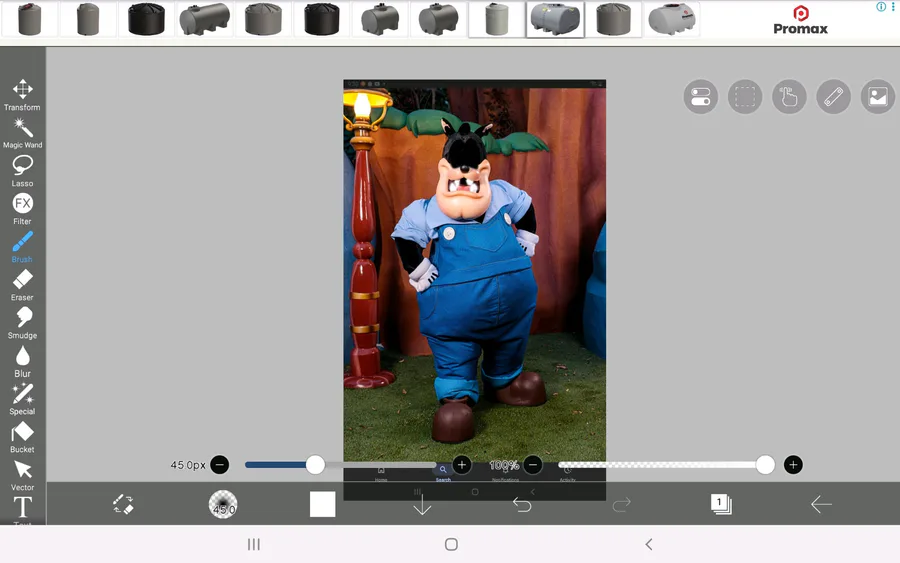900x563 pixels.
Task: Open the toggle switches quick-settings icon
Action: 701,96
